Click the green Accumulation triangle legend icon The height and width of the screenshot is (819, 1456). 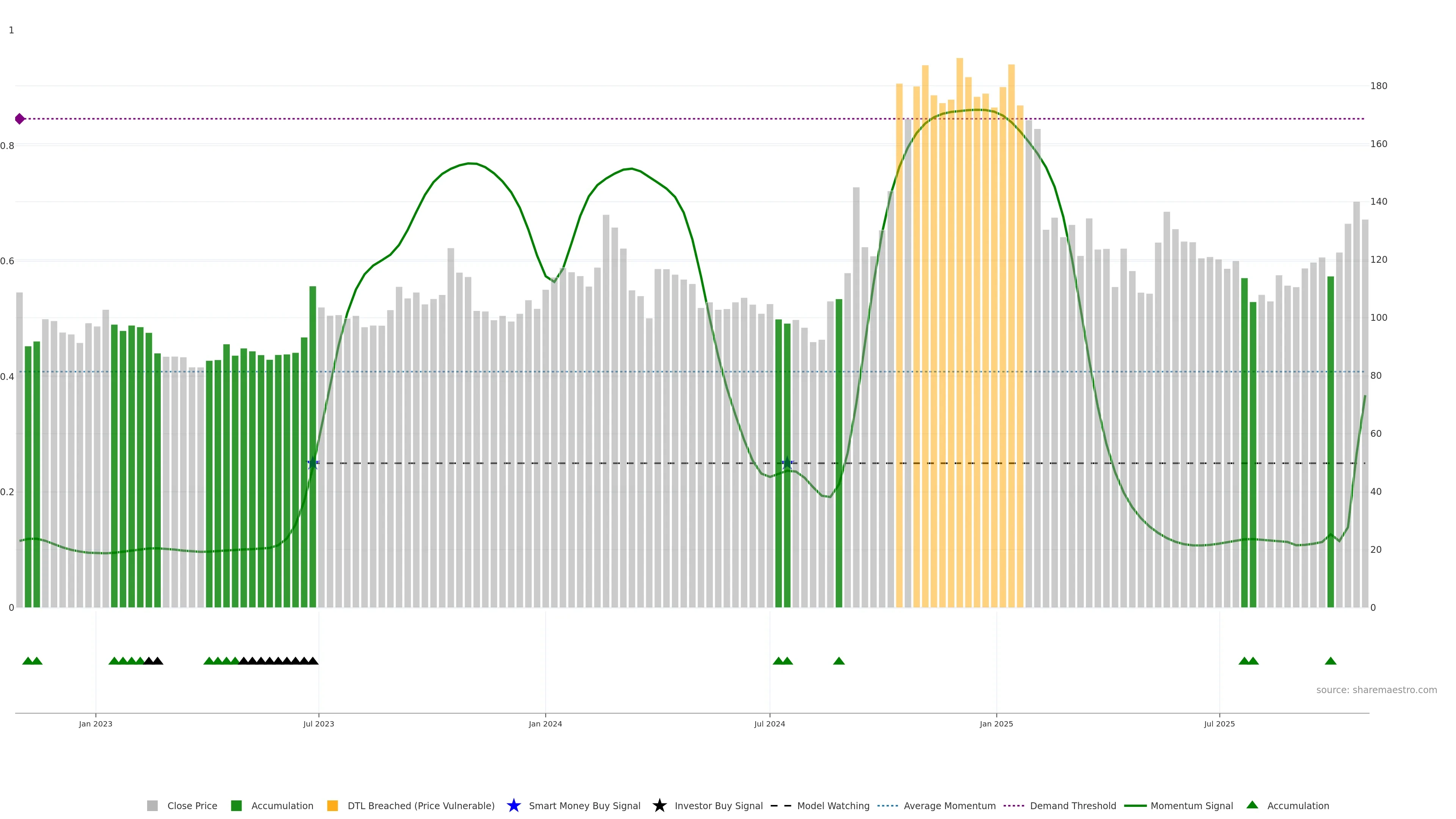(x=1252, y=805)
